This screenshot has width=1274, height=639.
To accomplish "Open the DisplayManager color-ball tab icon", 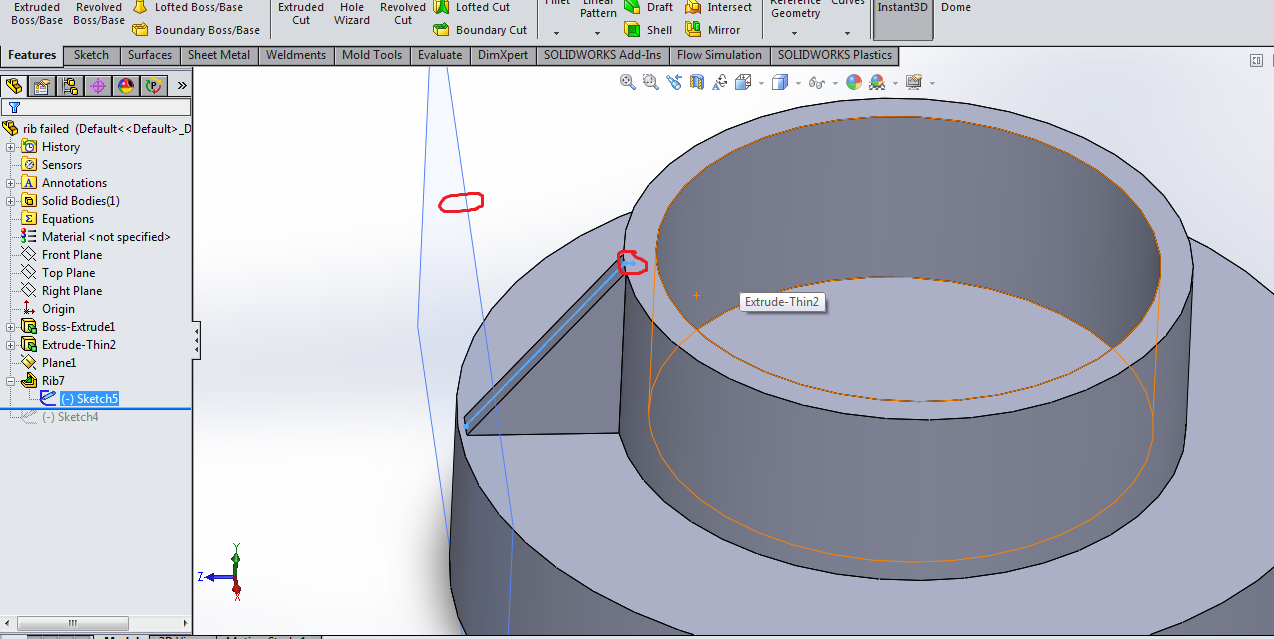I will coord(125,86).
